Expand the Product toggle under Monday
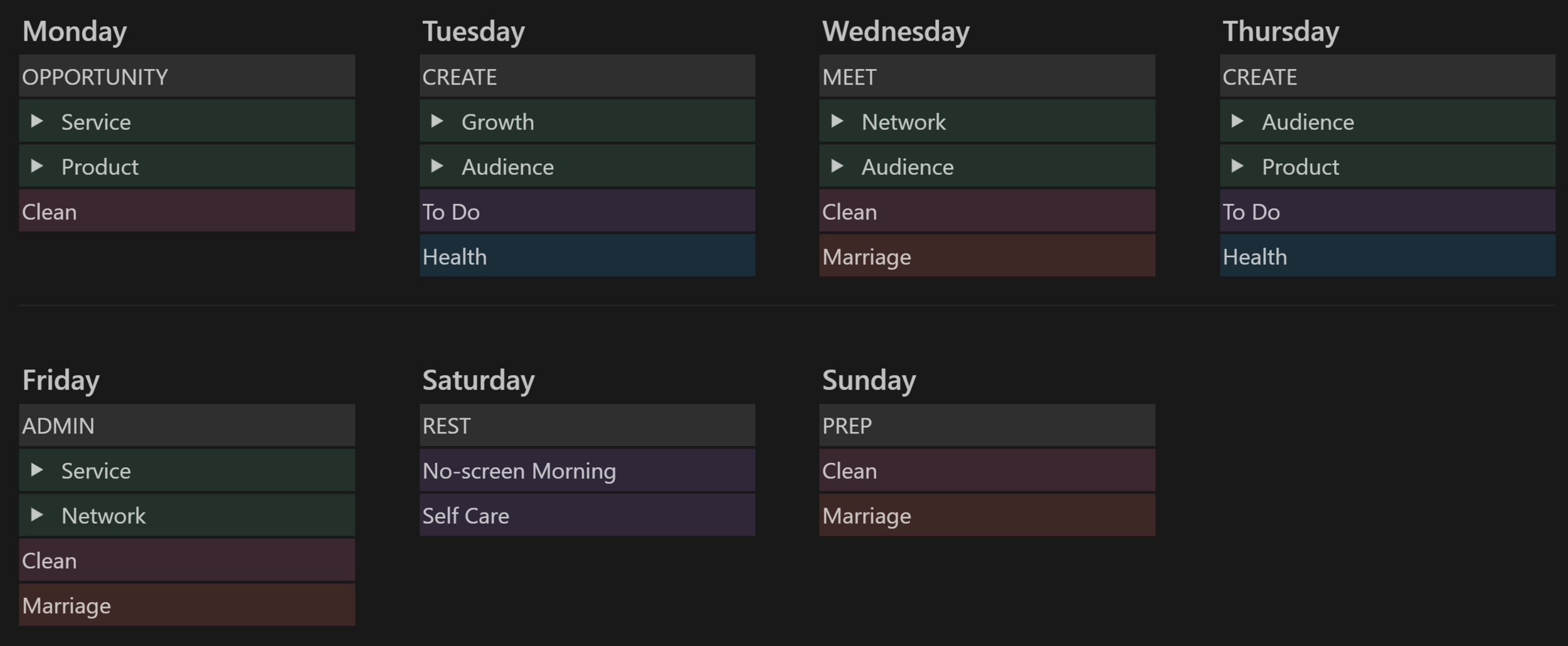1568x646 pixels. click(x=37, y=166)
